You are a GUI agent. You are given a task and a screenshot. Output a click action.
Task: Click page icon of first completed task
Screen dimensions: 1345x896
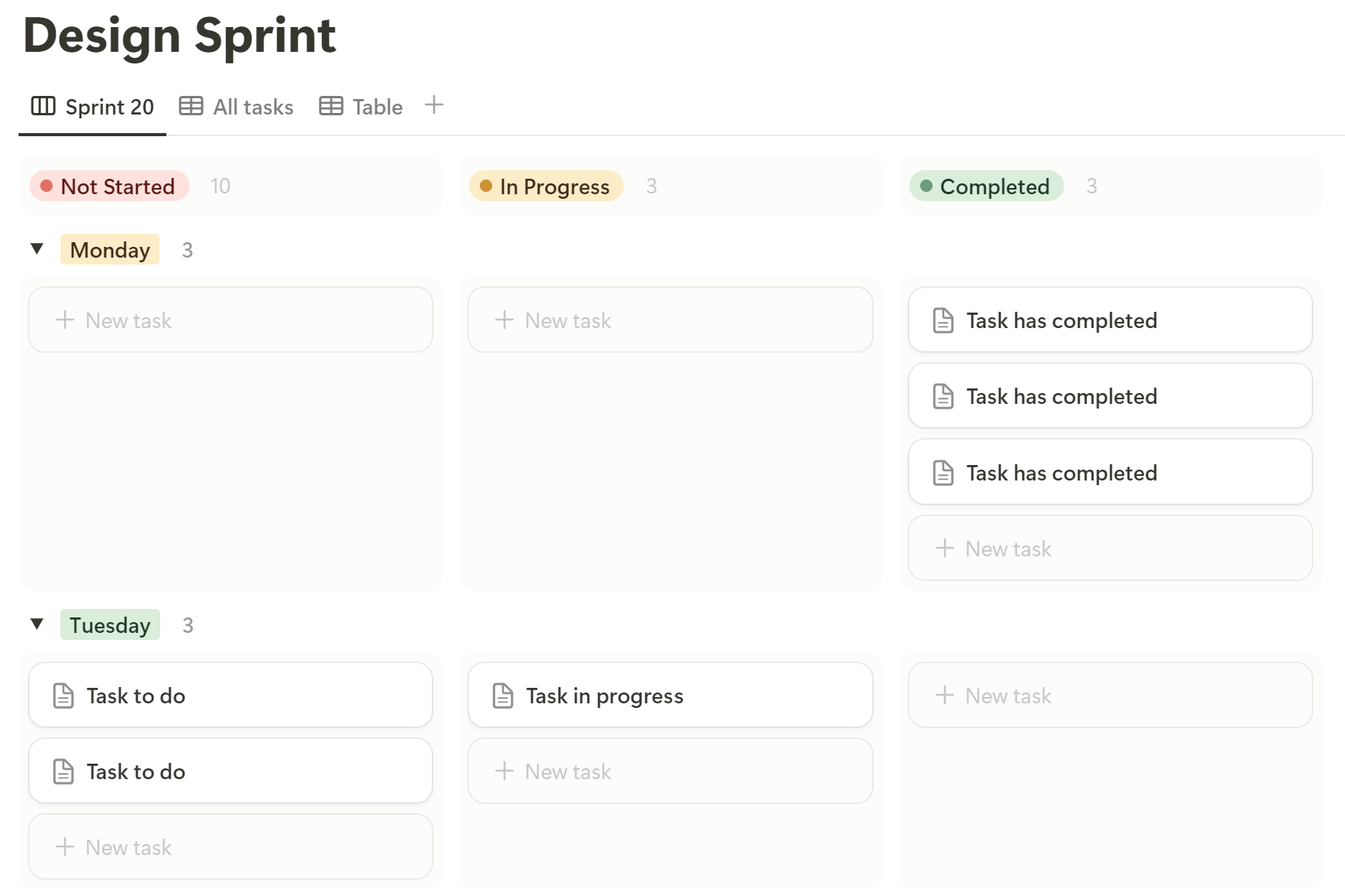943,320
